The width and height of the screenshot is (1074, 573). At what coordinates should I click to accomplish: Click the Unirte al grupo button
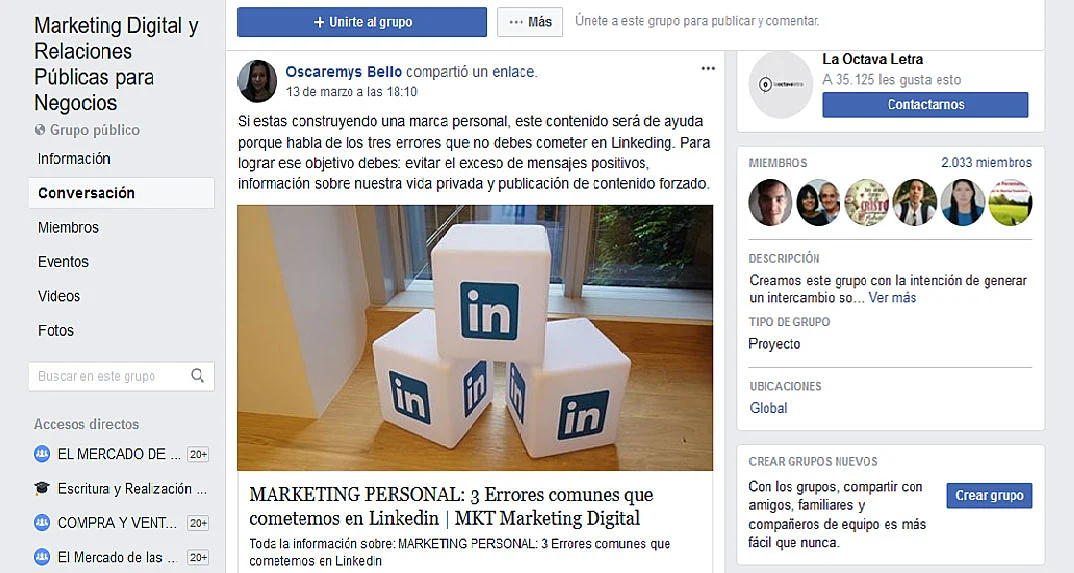tap(362, 22)
